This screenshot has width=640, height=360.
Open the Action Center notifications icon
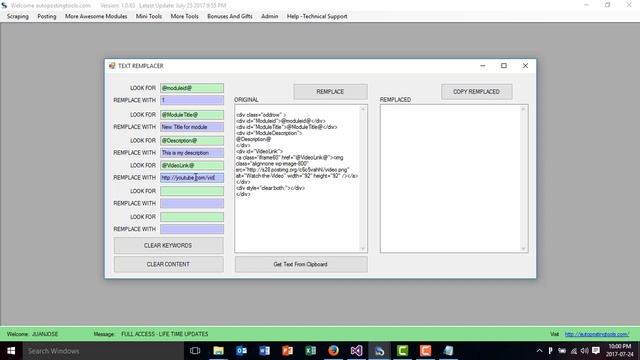(596, 351)
